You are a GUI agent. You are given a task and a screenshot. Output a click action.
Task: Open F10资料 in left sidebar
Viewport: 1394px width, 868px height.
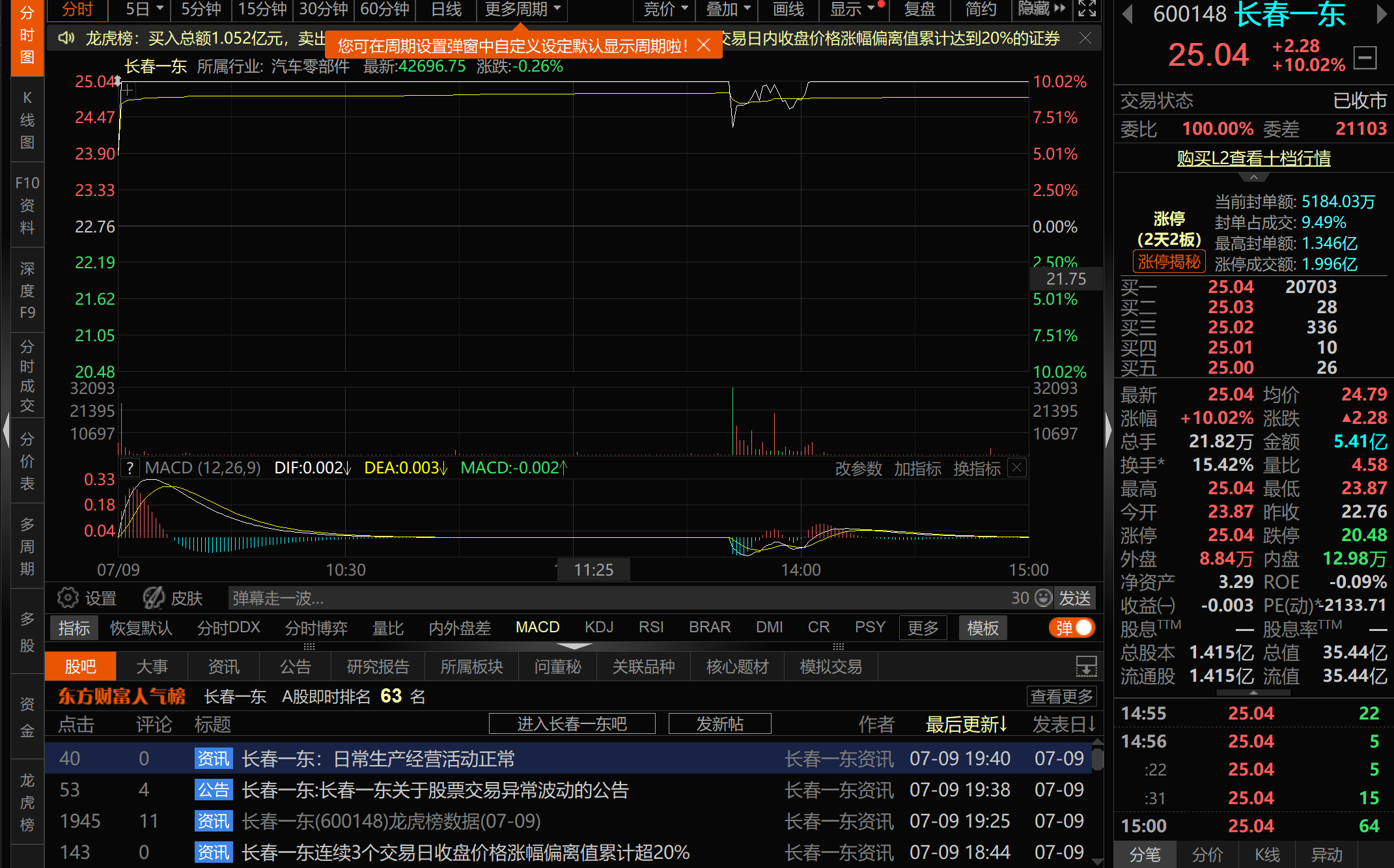click(x=27, y=205)
